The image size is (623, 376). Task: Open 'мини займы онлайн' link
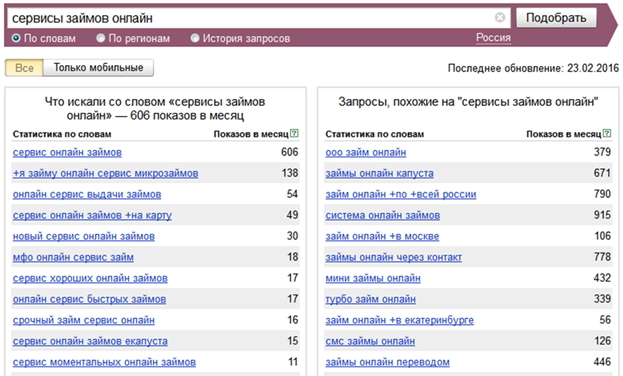point(373,278)
